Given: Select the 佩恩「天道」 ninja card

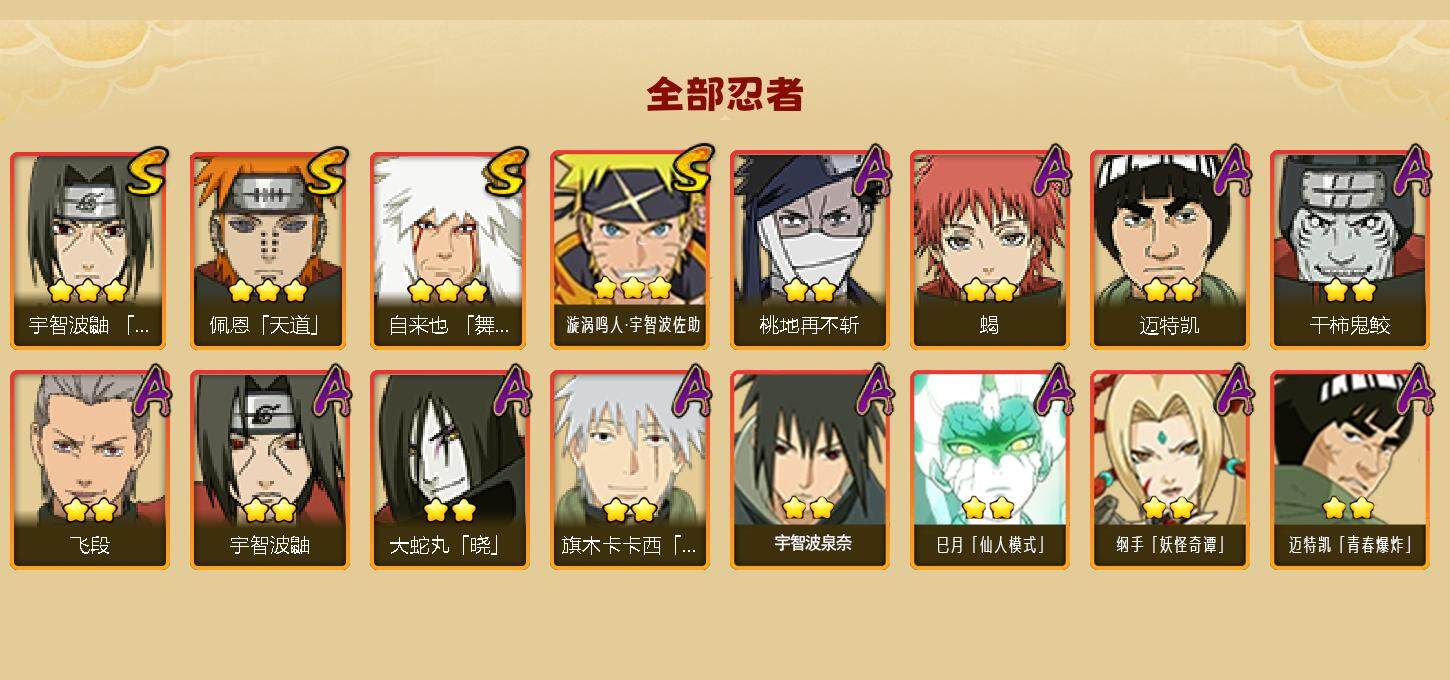Looking at the screenshot, I should tap(270, 250).
